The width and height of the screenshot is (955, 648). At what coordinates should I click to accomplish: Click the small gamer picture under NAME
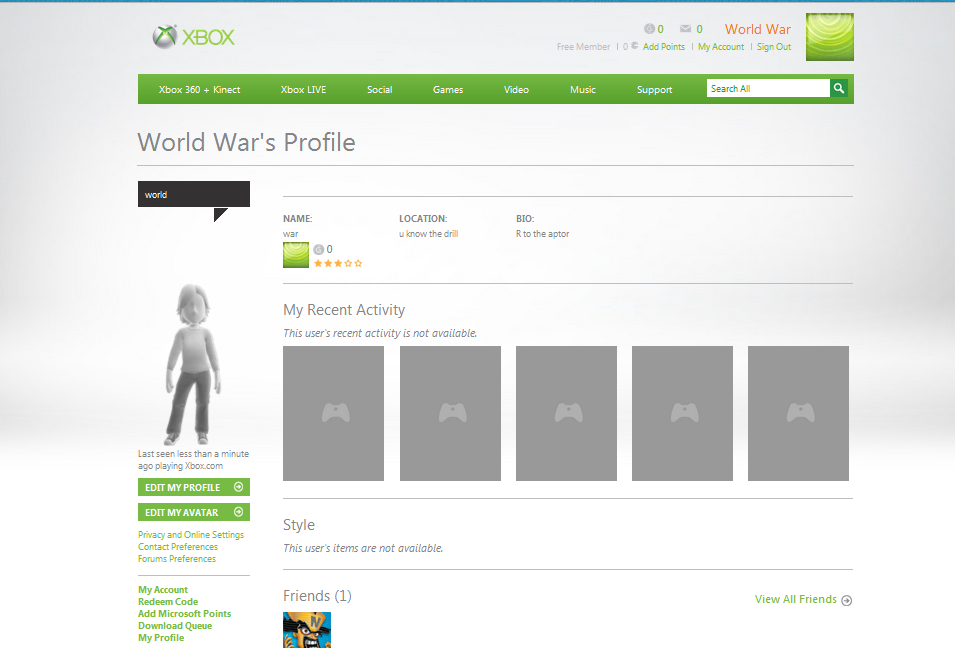pyautogui.click(x=296, y=255)
